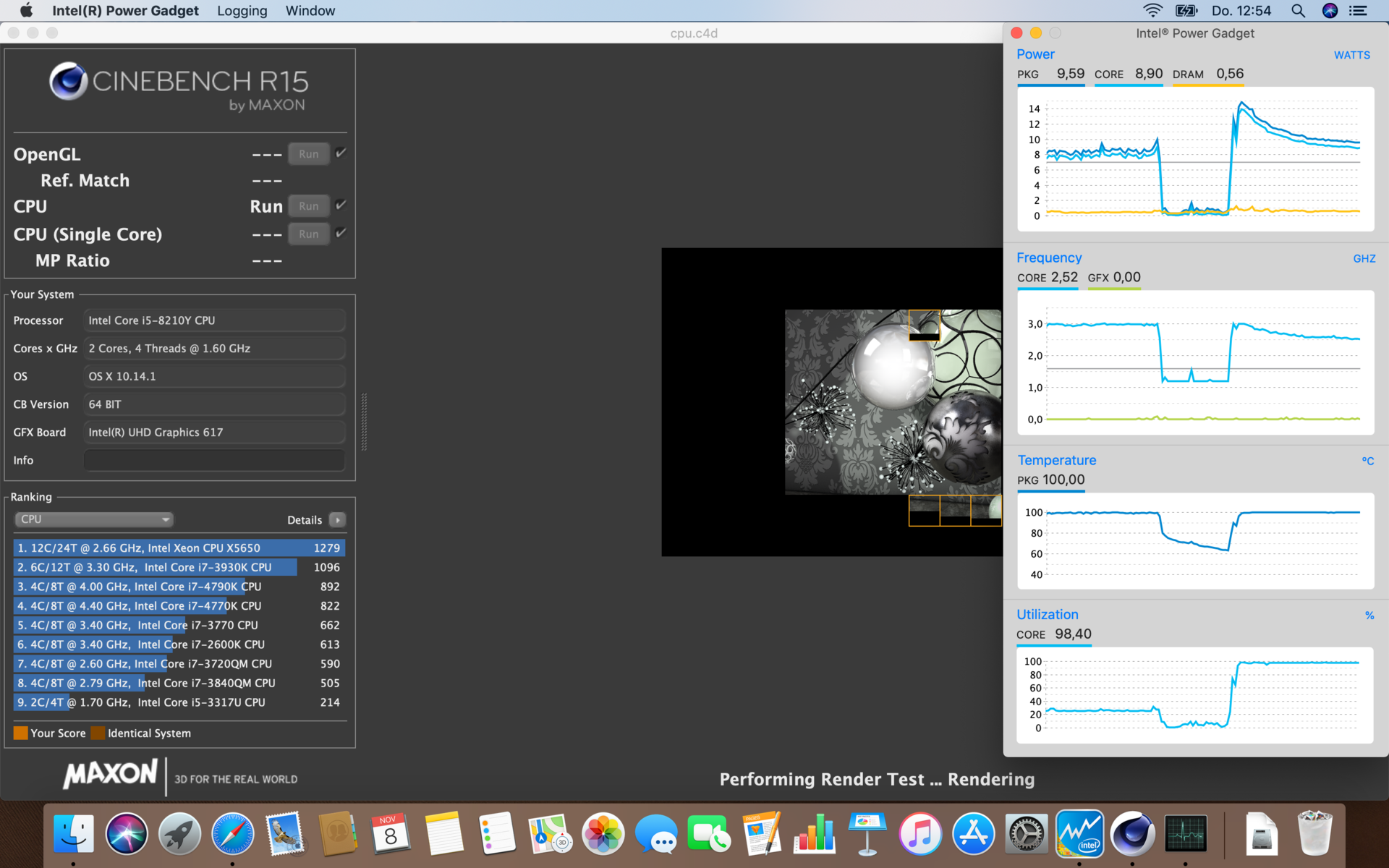Screen dimensions: 1389x868
Task: Open Intel Power Gadget in the dock
Action: 1079,834
